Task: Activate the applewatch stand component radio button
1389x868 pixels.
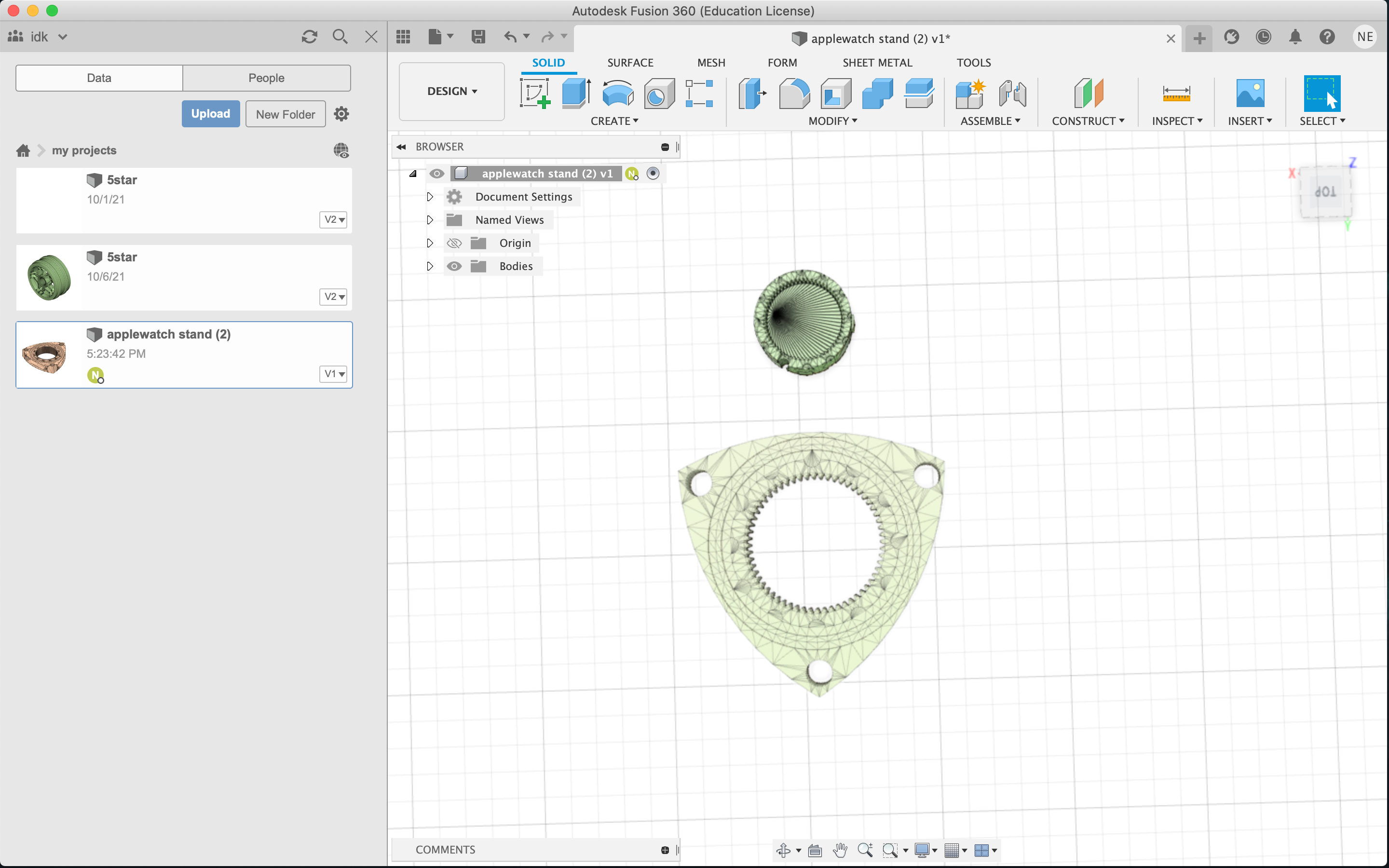Action: tap(653, 174)
